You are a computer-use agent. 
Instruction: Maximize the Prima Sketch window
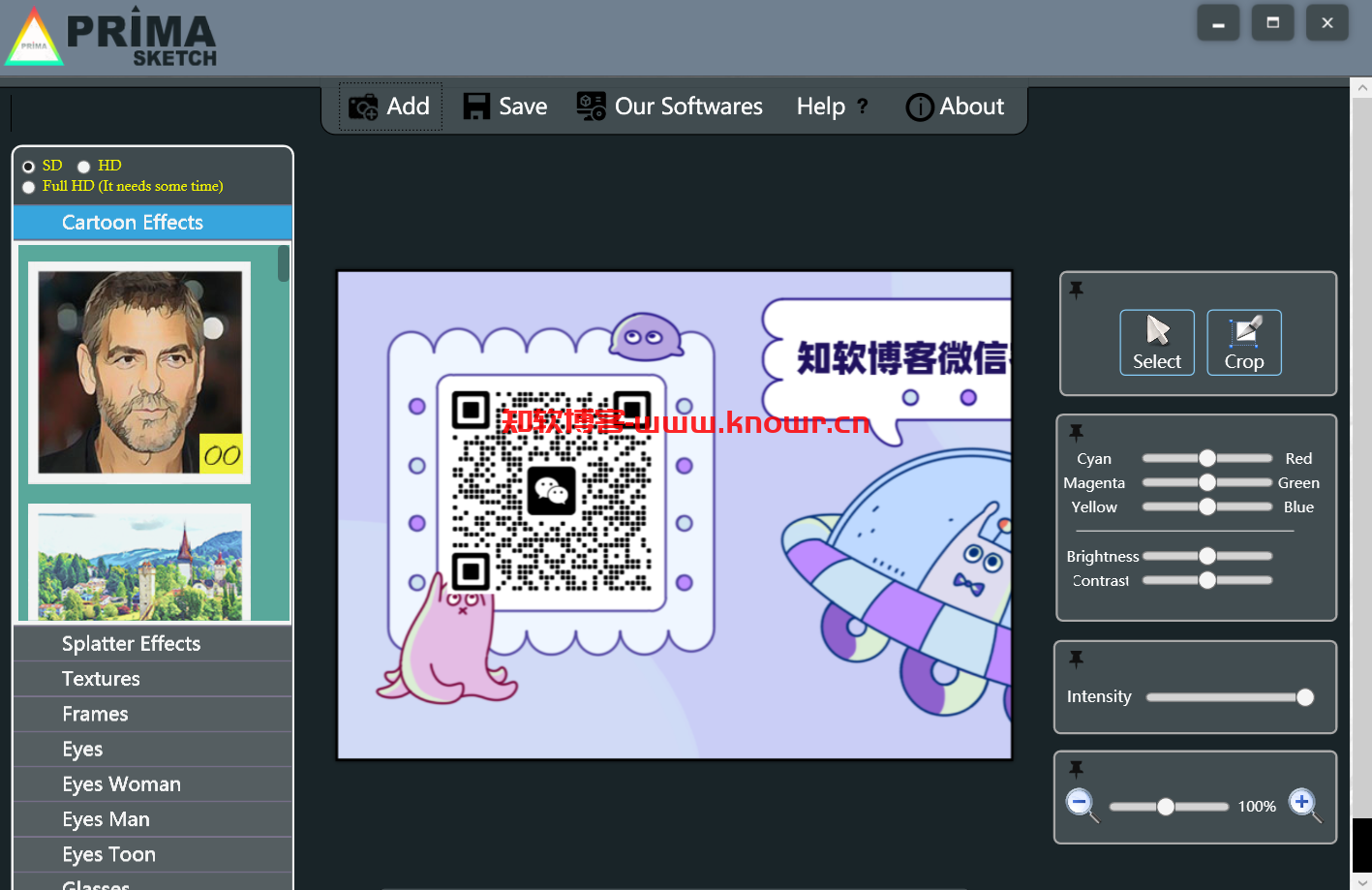click(x=1272, y=23)
